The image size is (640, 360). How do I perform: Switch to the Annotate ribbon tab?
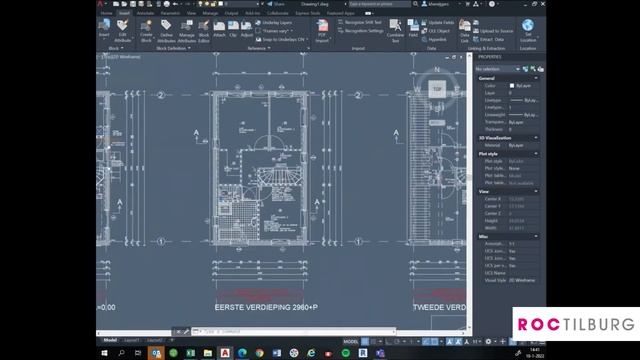pos(145,13)
